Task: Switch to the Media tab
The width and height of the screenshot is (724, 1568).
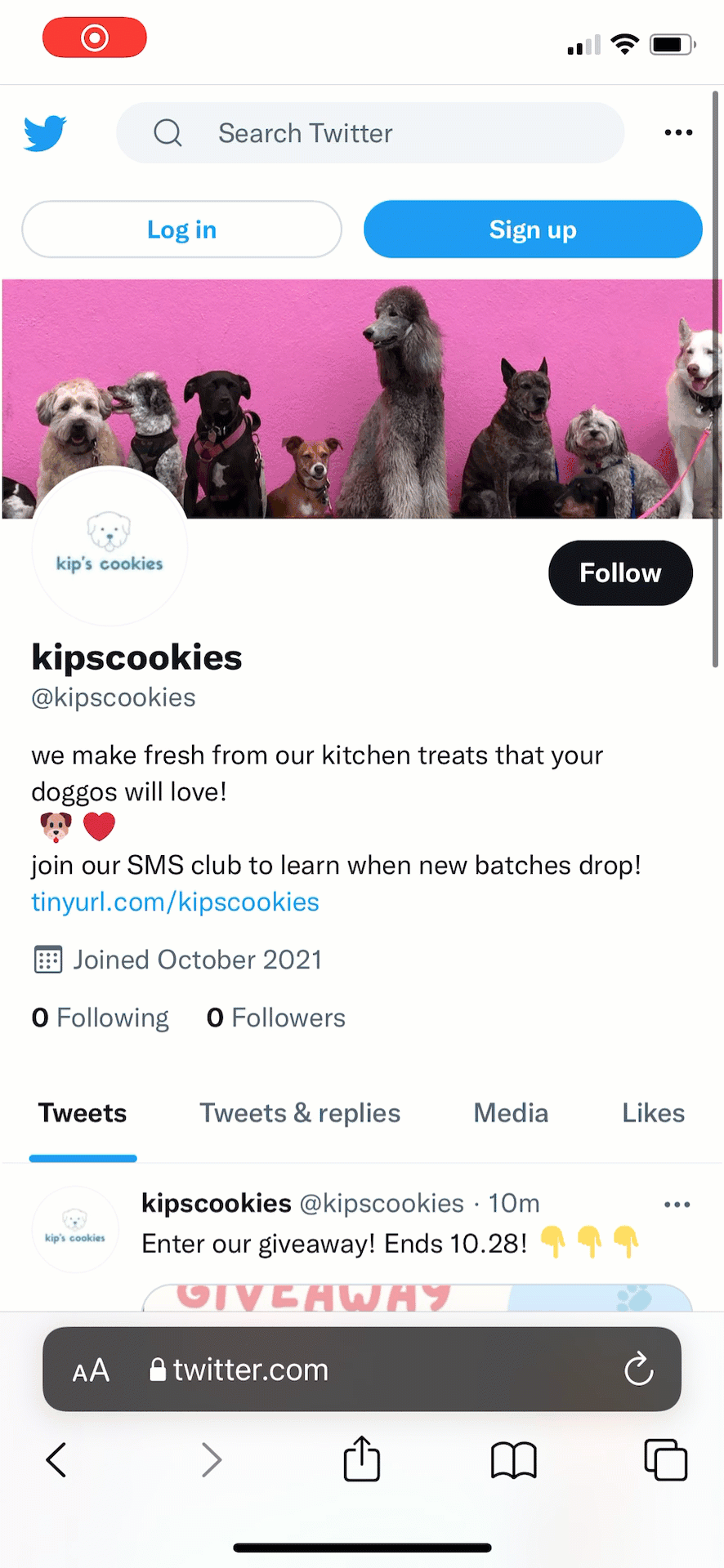Action: click(x=511, y=1113)
